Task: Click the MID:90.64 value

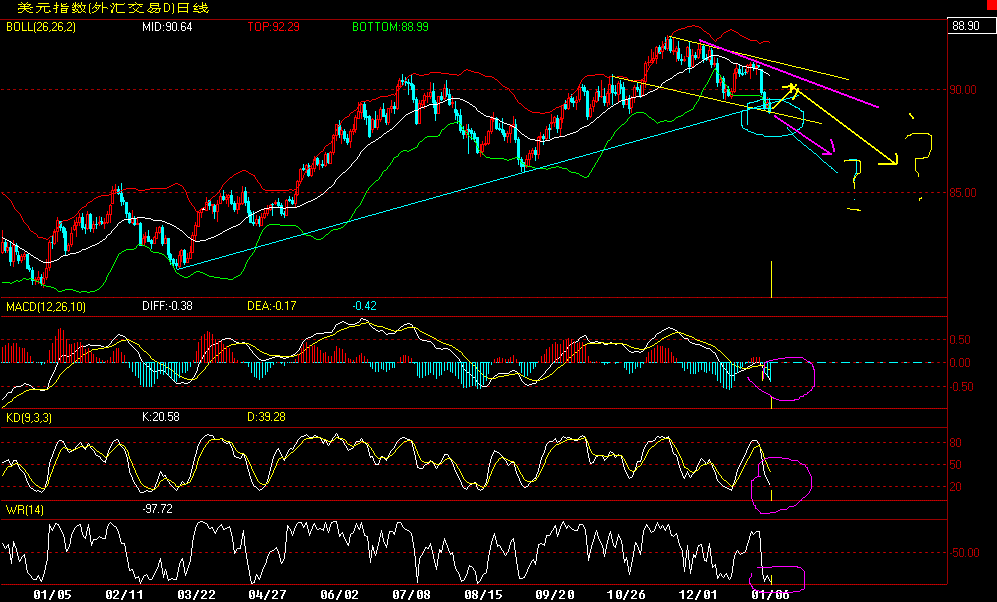Action: pos(167,27)
